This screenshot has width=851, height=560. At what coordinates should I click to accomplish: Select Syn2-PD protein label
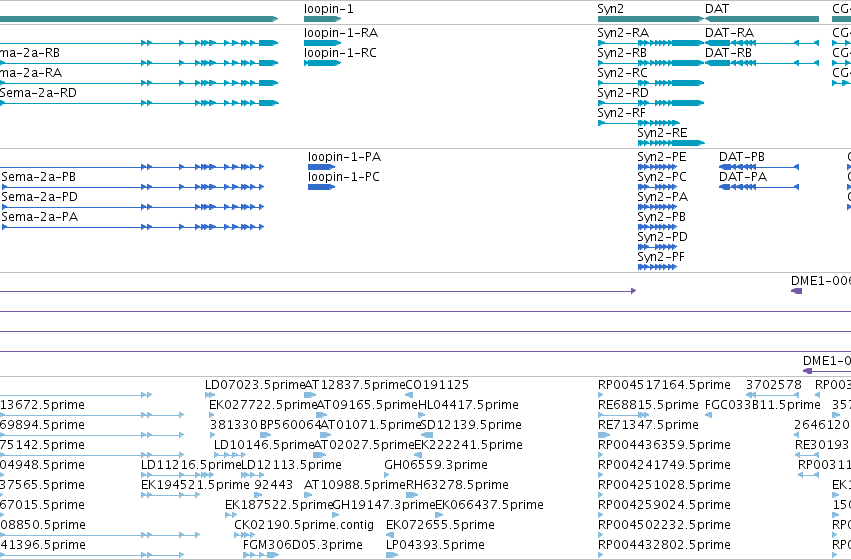point(662,237)
